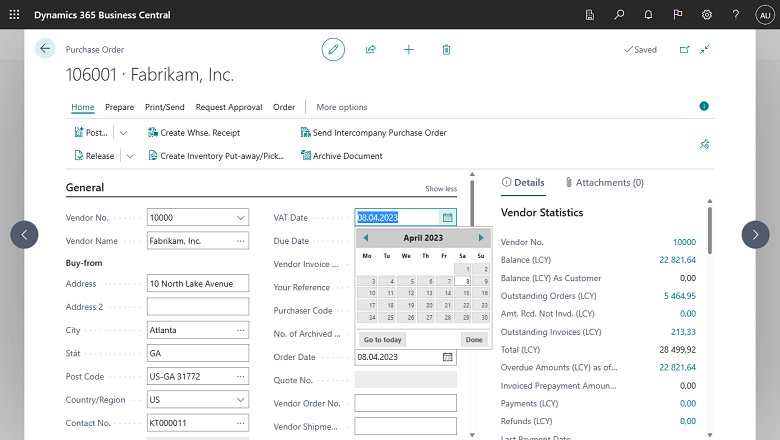Open Order Date calendar icon
780x440 pixels.
(x=447, y=357)
